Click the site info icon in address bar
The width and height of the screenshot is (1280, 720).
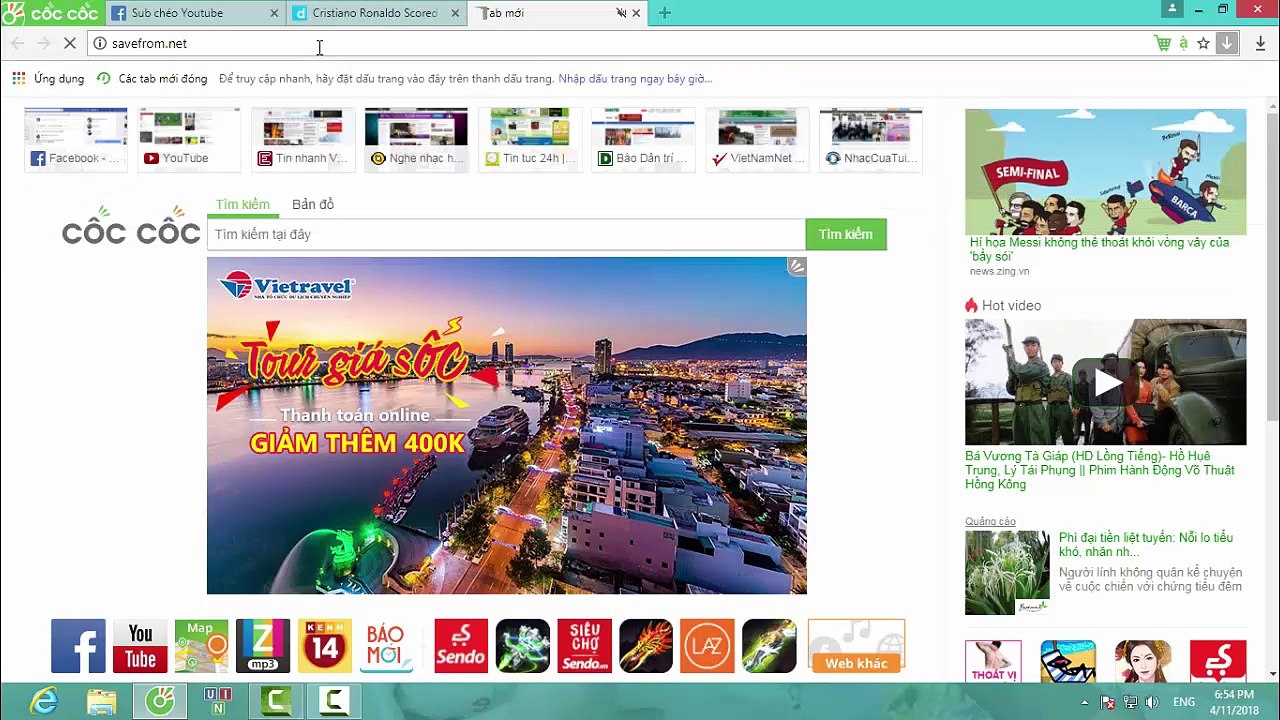tap(100, 43)
